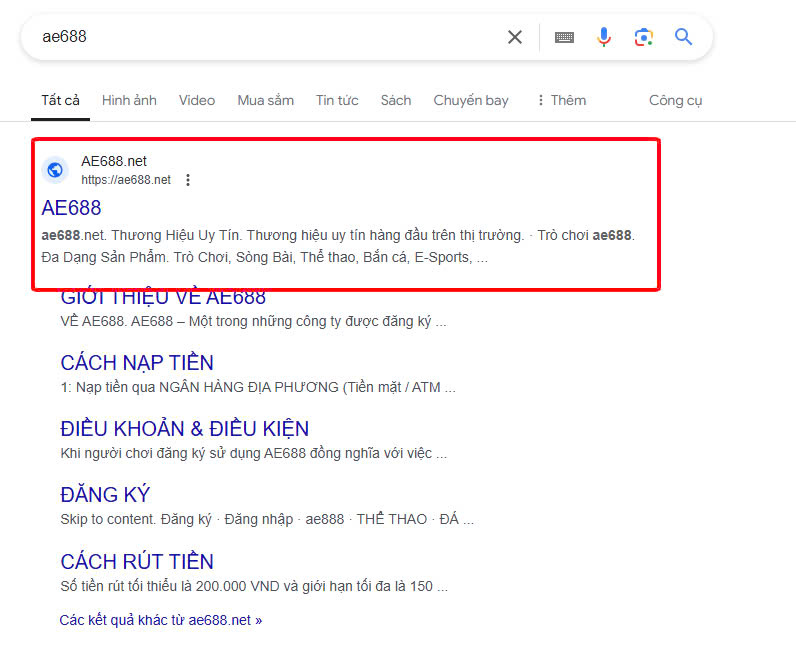
Task: Open the CÁCH RÚT TIỀN sitelink
Action: (137, 562)
